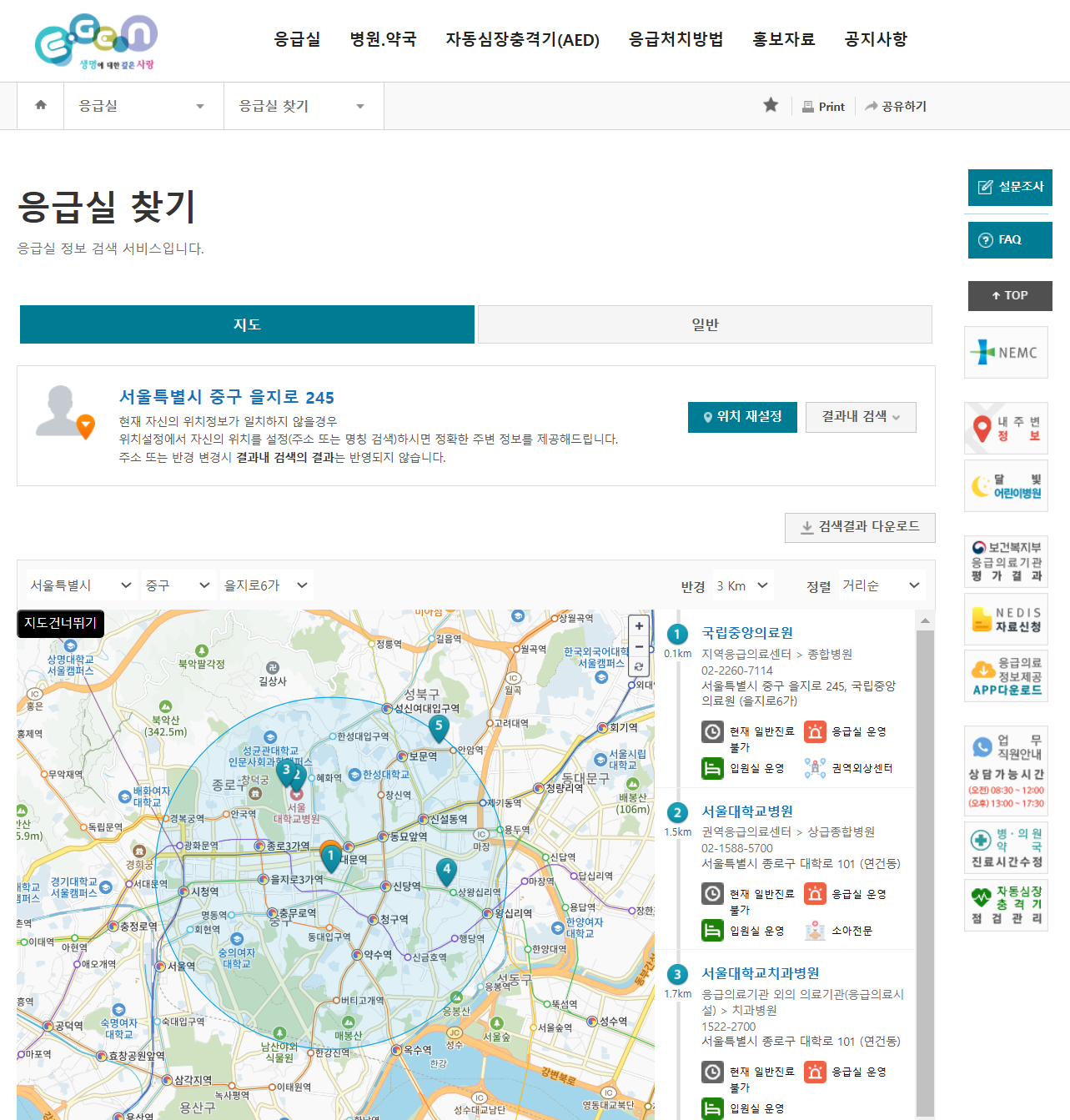Toggle the bookmark star

pyautogui.click(x=770, y=105)
